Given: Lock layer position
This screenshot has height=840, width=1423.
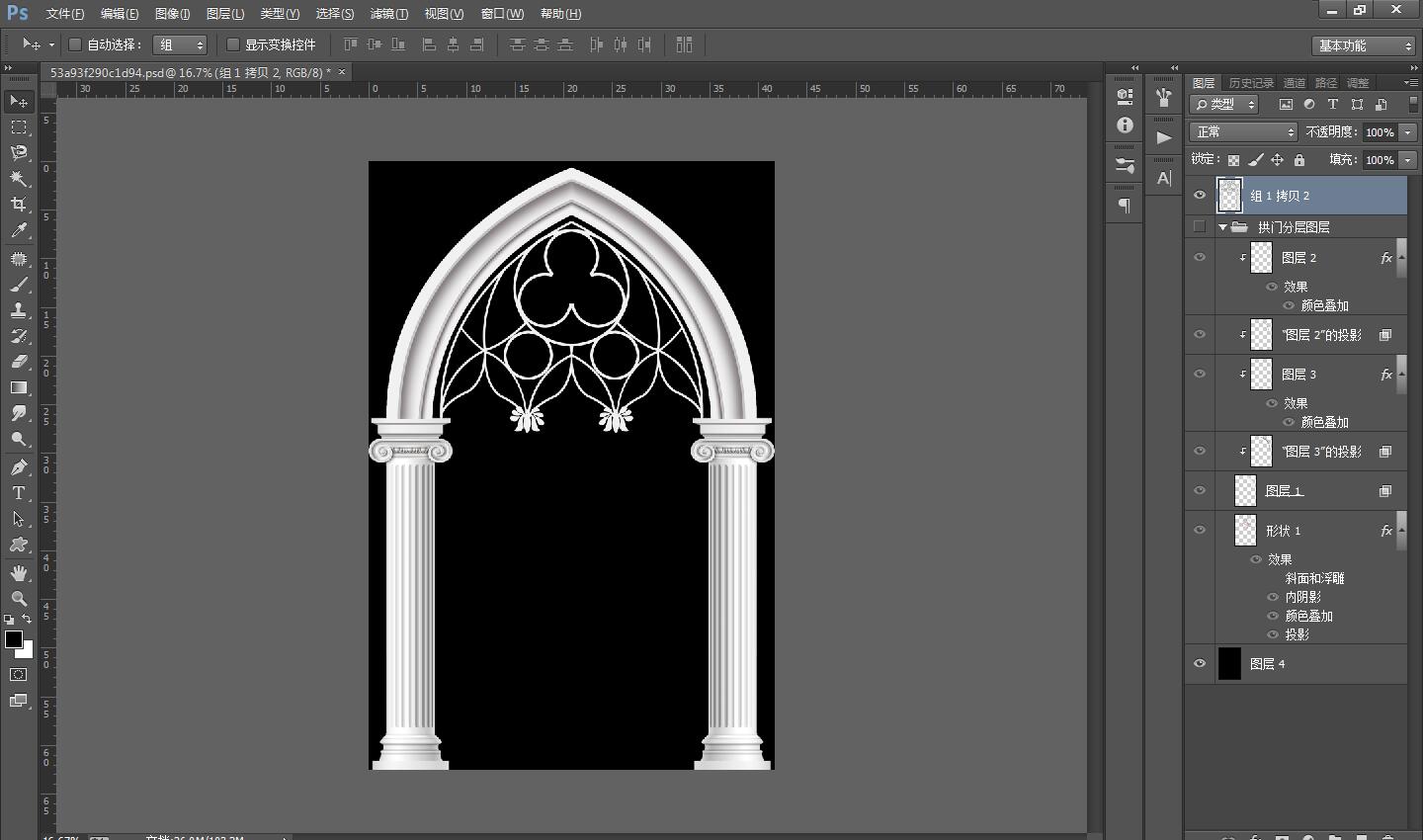Looking at the screenshot, I should (1278, 160).
